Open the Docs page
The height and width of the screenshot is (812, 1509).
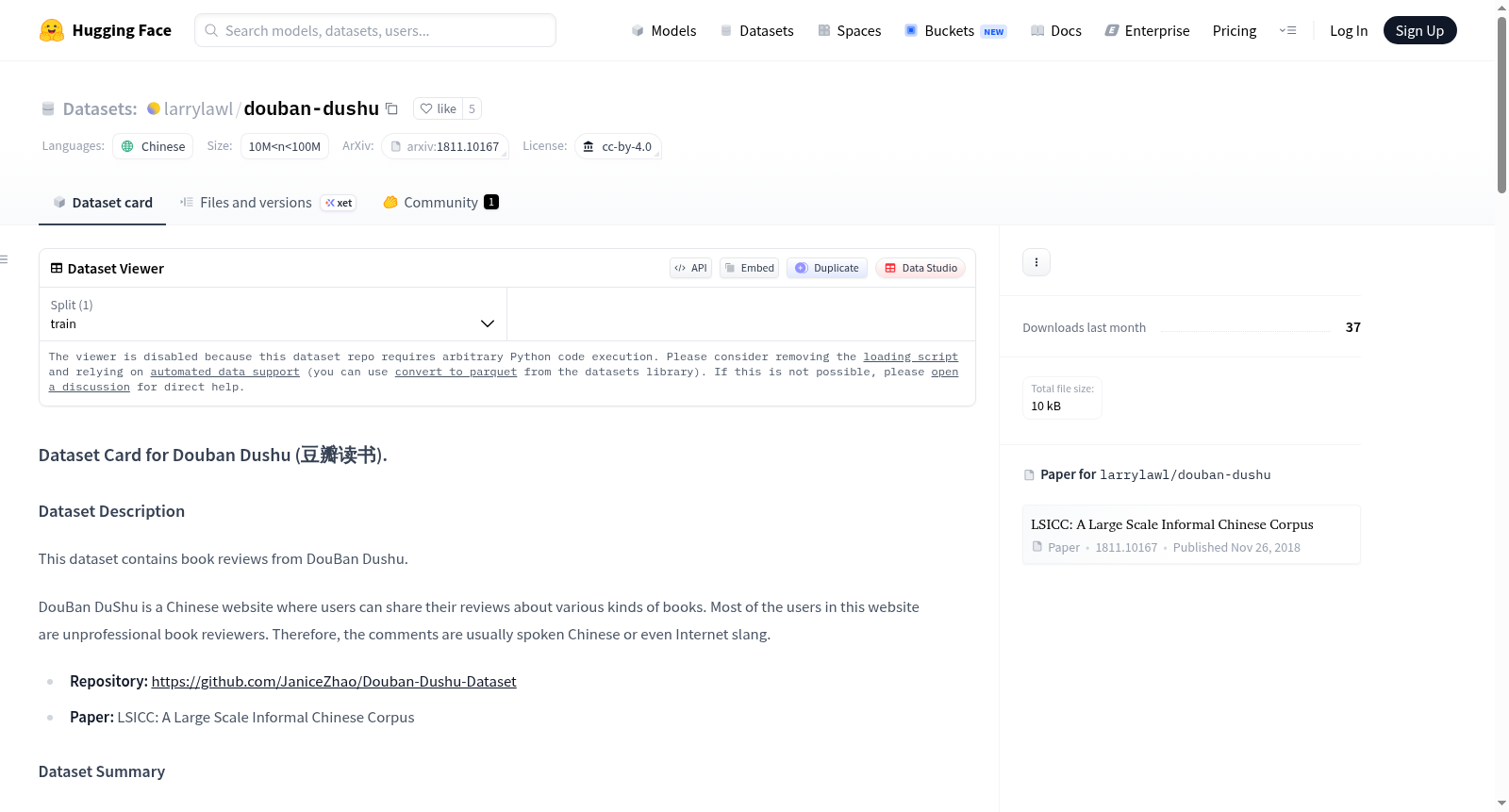pos(1056,30)
